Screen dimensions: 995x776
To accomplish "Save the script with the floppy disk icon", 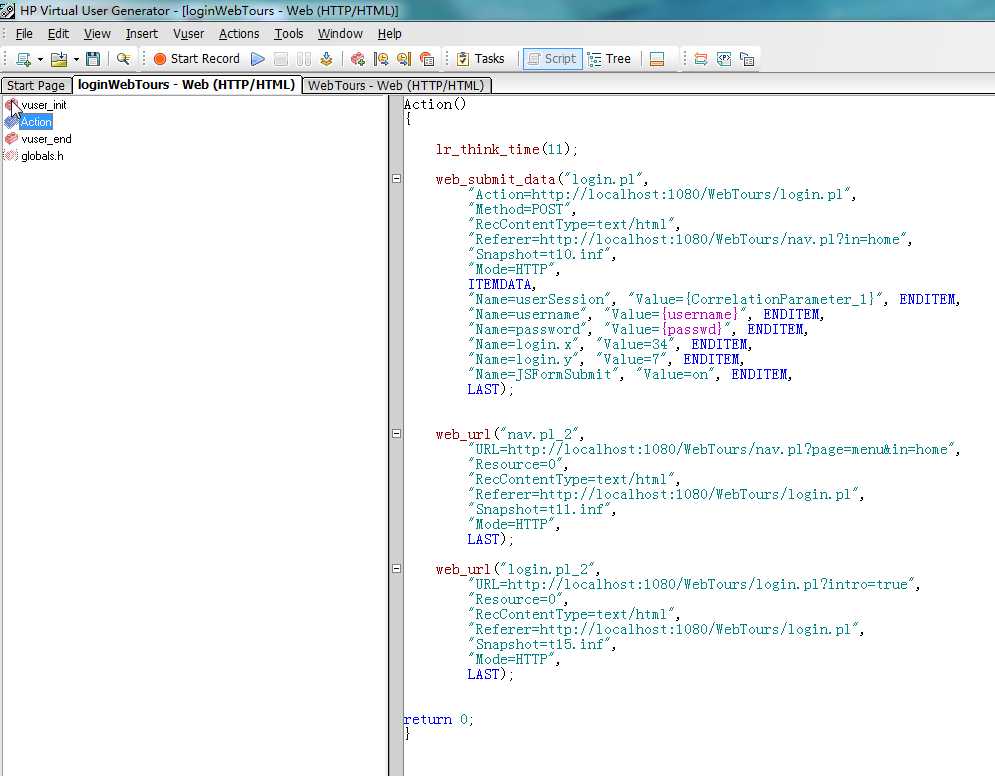I will (93, 59).
